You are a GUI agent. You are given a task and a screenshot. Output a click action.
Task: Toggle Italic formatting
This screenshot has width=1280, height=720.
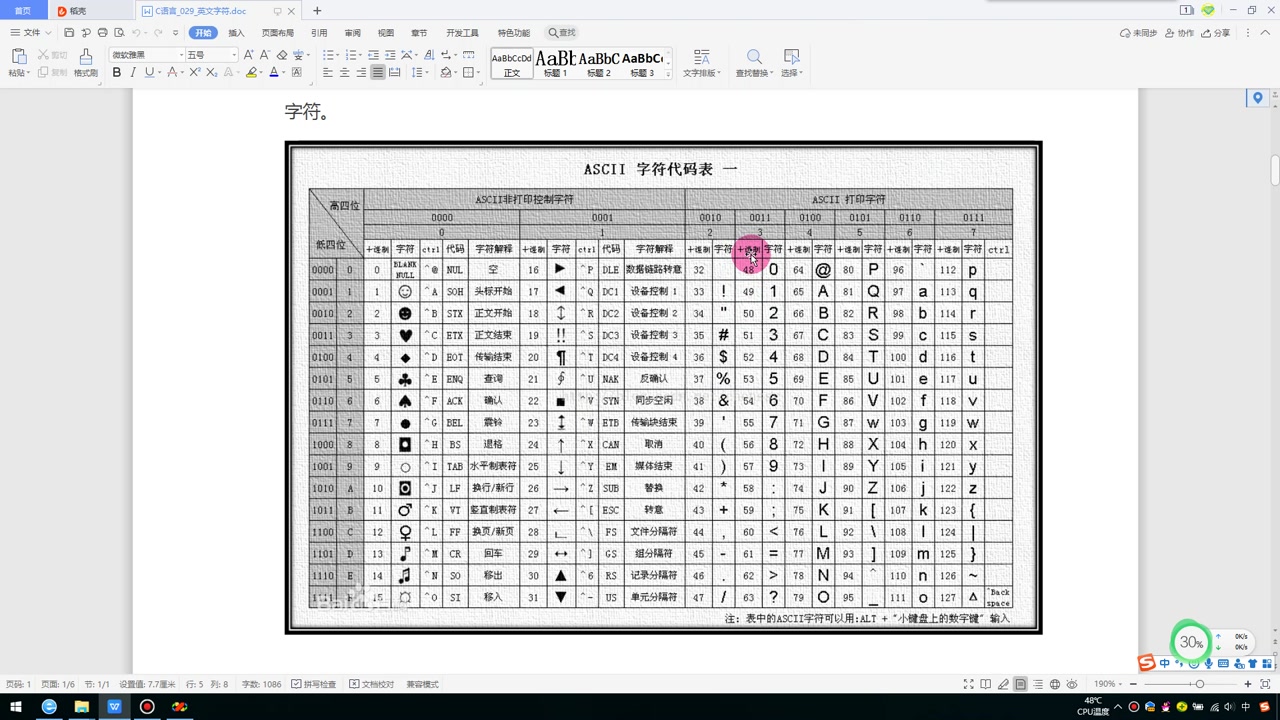click(132, 72)
